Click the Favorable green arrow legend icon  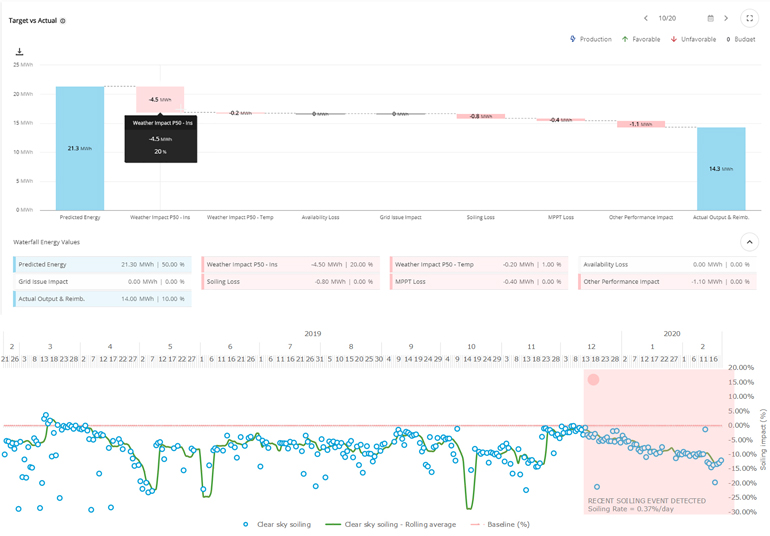pos(624,39)
